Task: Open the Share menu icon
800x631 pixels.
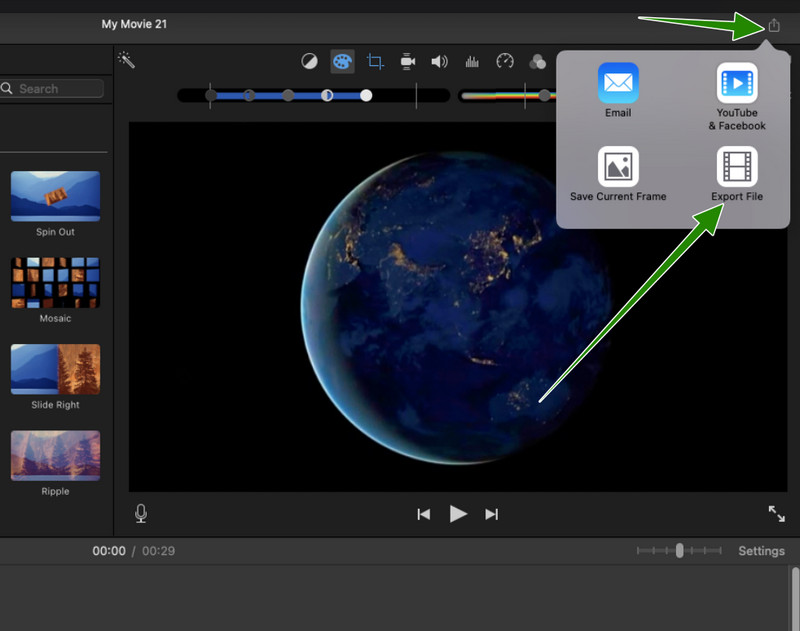Action: pyautogui.click(x=772, y=23)
